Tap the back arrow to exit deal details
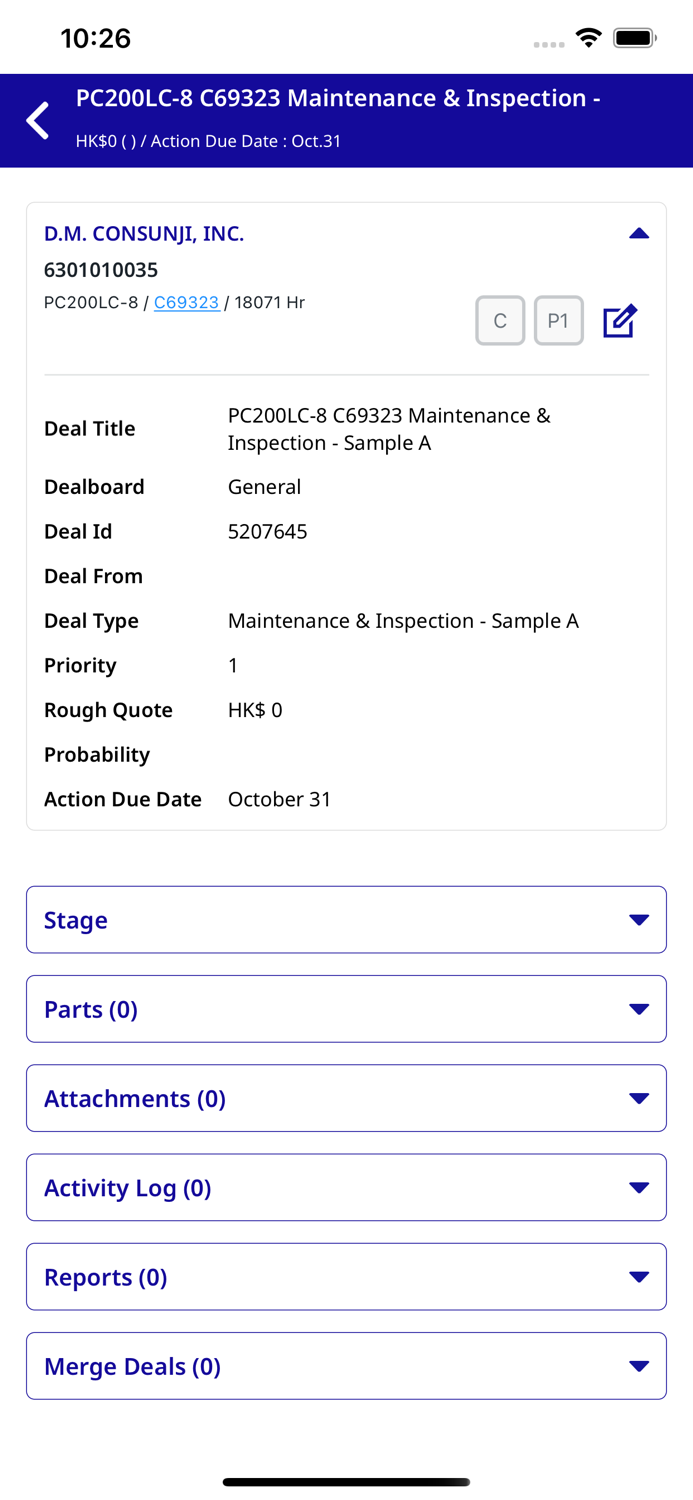 [37, 120]
